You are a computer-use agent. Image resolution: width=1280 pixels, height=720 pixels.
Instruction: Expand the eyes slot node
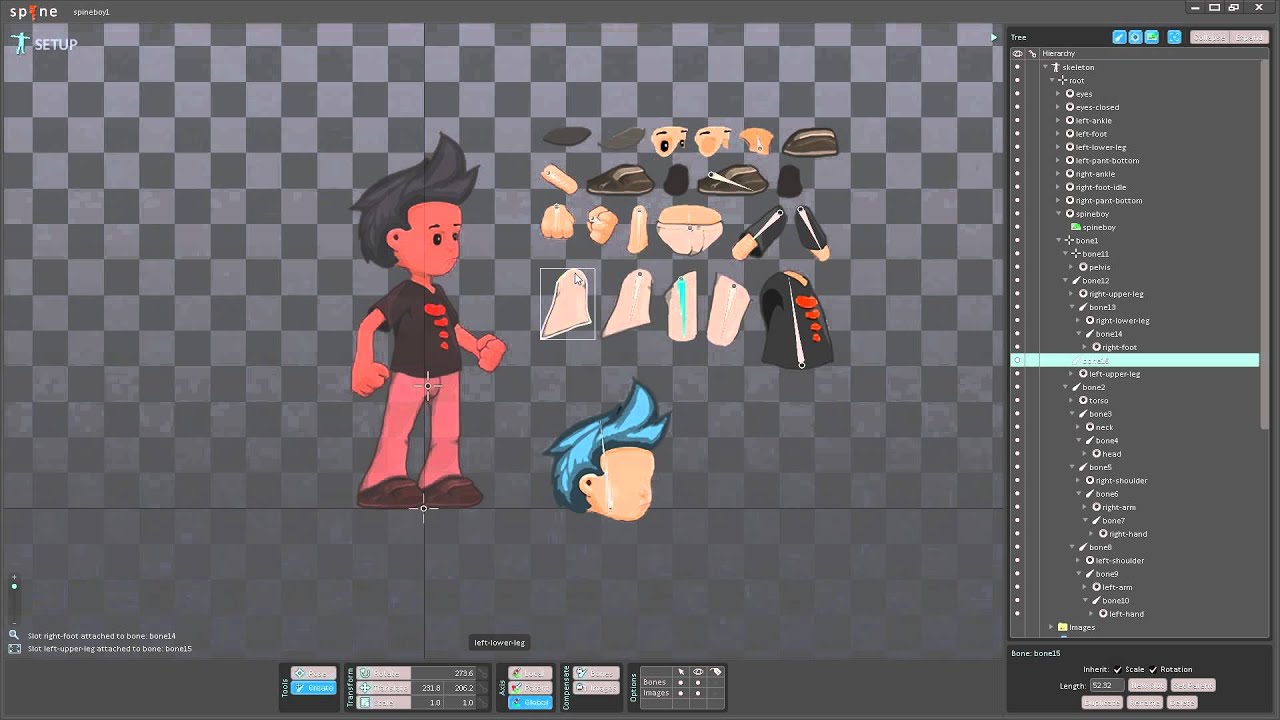[1058, 94]
